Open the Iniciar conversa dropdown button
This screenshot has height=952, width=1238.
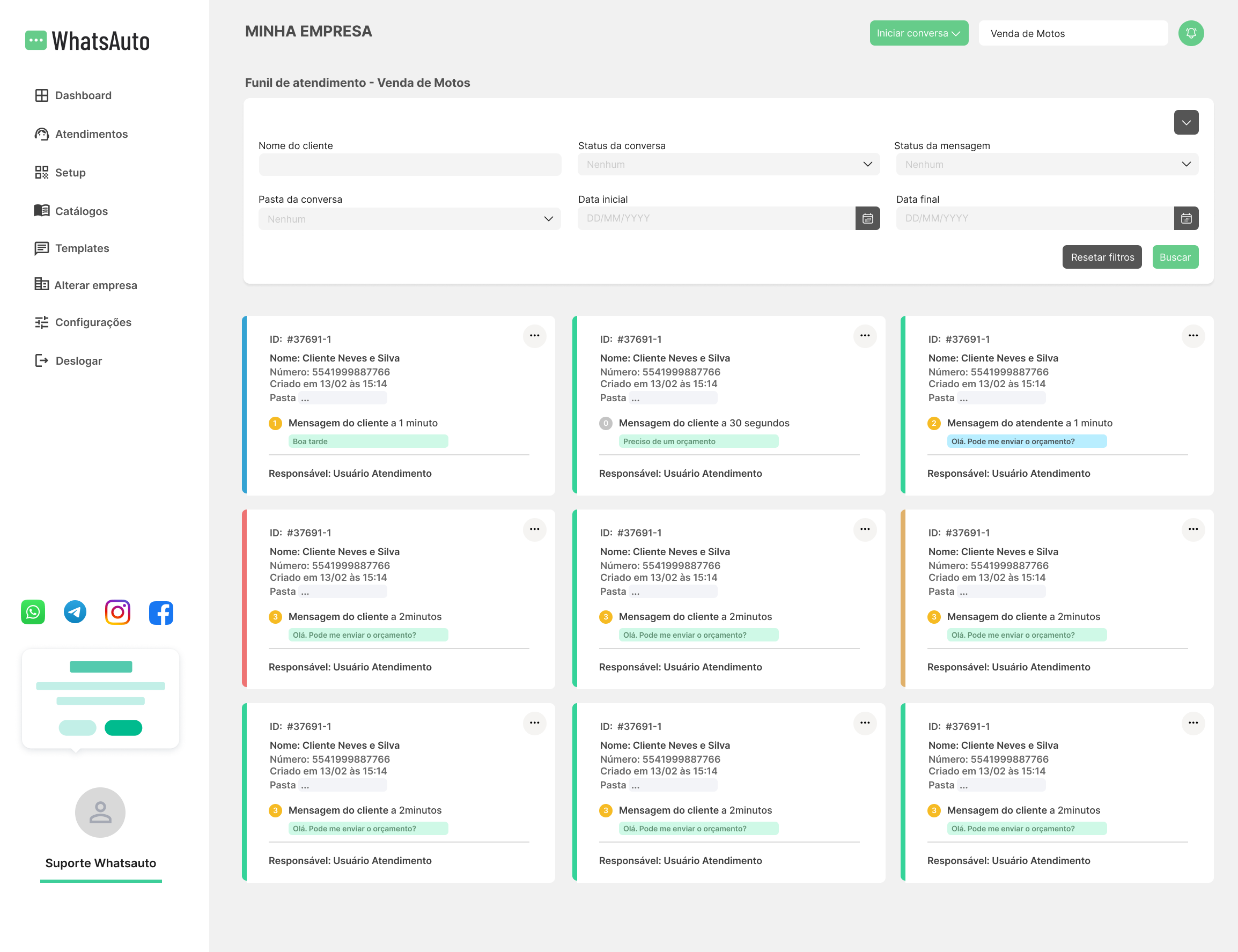click(x=918, y=33)
